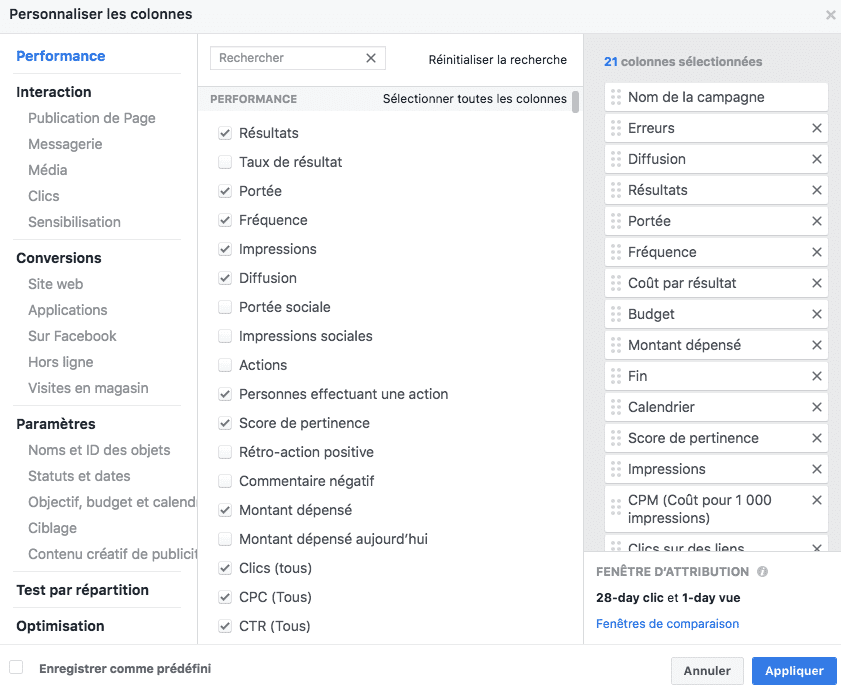The height and width of the screenshot is (691, 841).
Task: Uncheck the Résultats option
Action: (x=225, y=132)
